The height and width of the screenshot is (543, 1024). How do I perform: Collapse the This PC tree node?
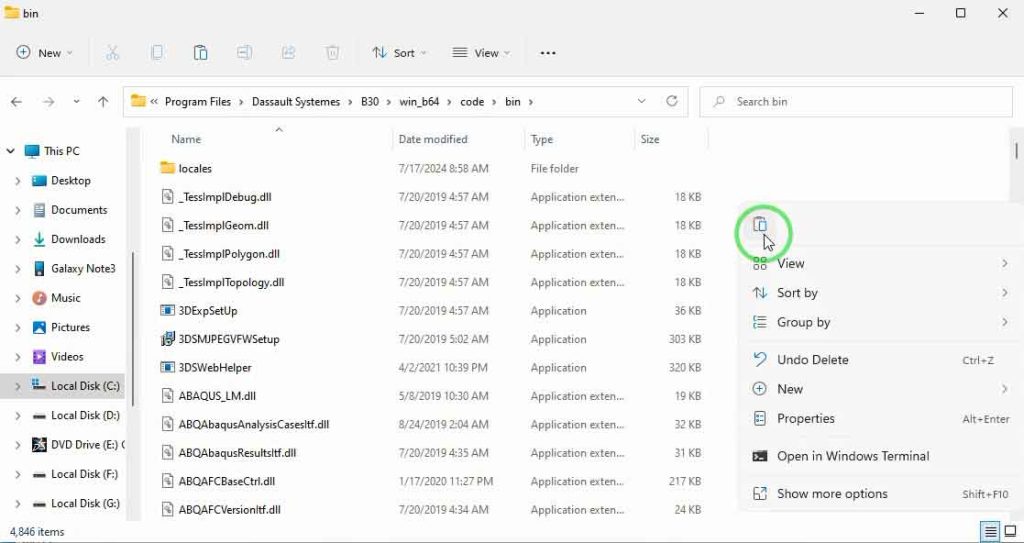(x=11, y=151)
